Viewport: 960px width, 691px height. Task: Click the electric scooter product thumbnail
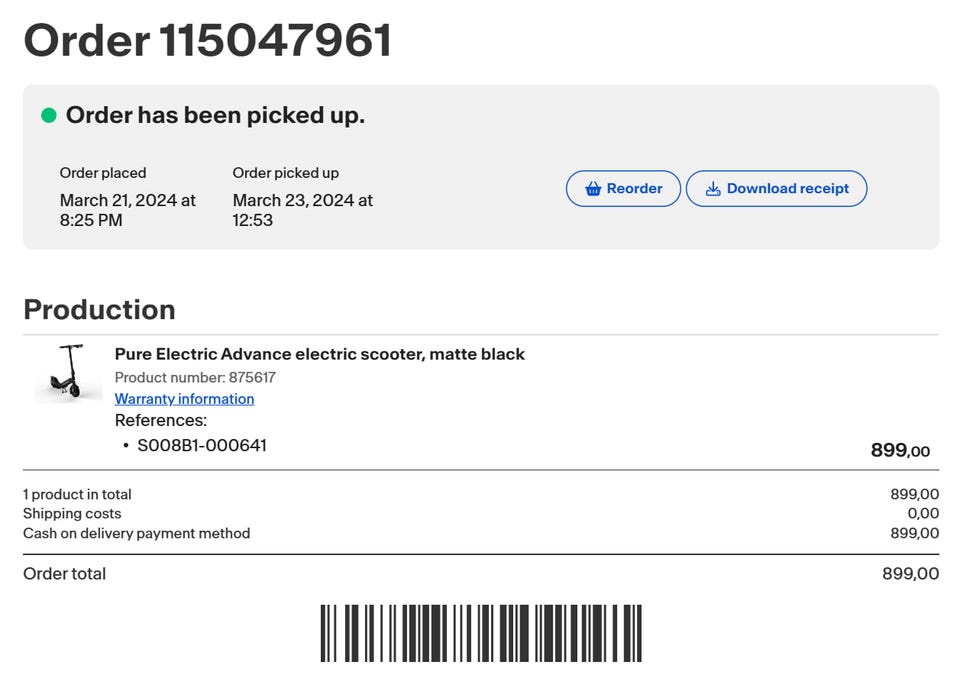tap(69, 373)
